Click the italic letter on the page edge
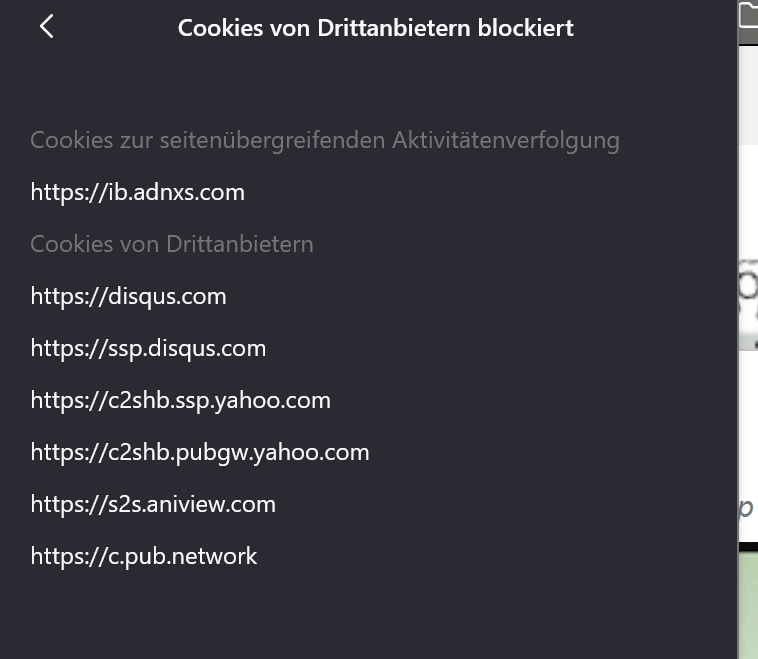The height and width of the screenshot is (659, 758). [747, 508]
